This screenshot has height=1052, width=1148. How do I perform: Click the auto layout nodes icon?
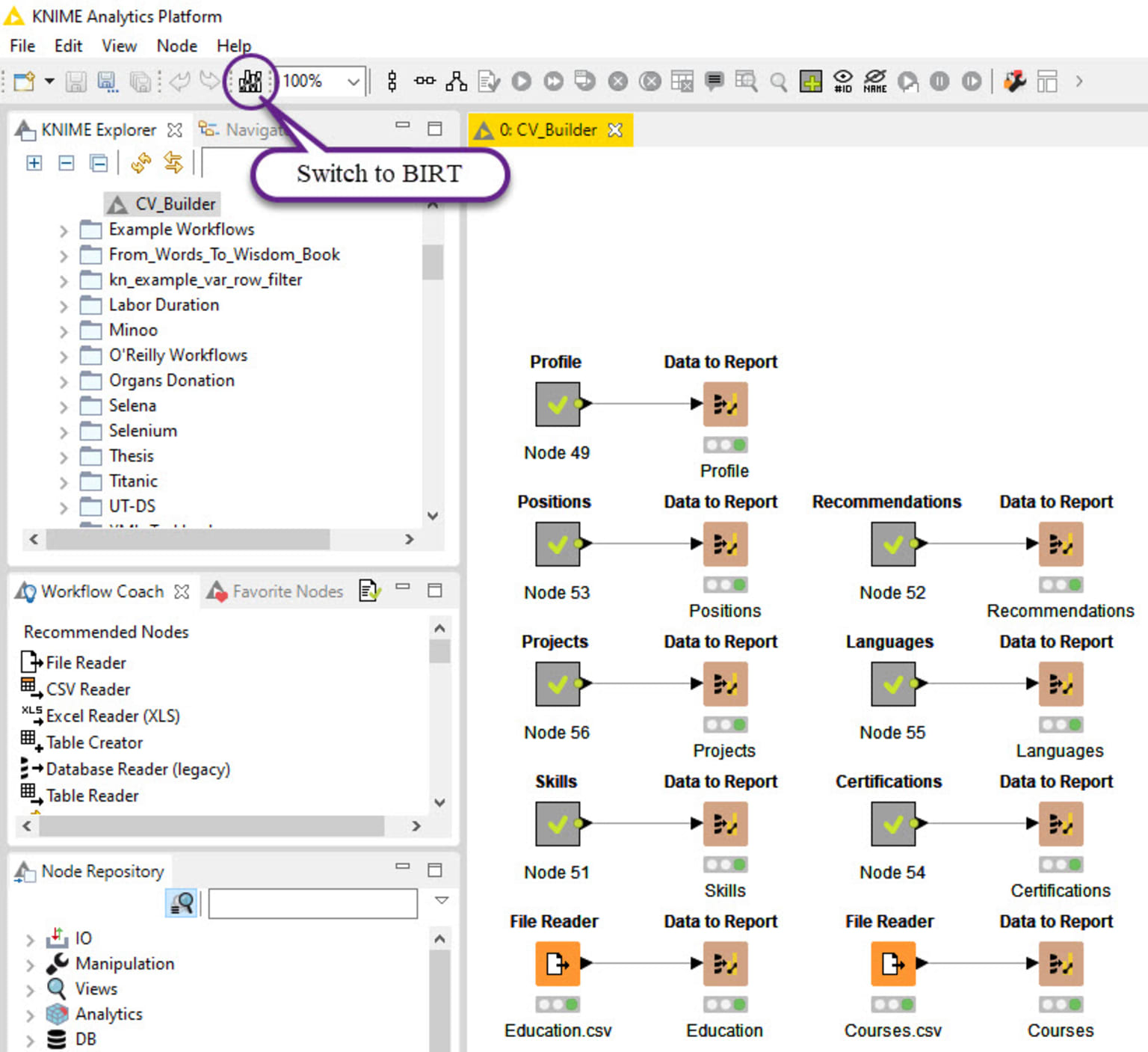(456, 81)
